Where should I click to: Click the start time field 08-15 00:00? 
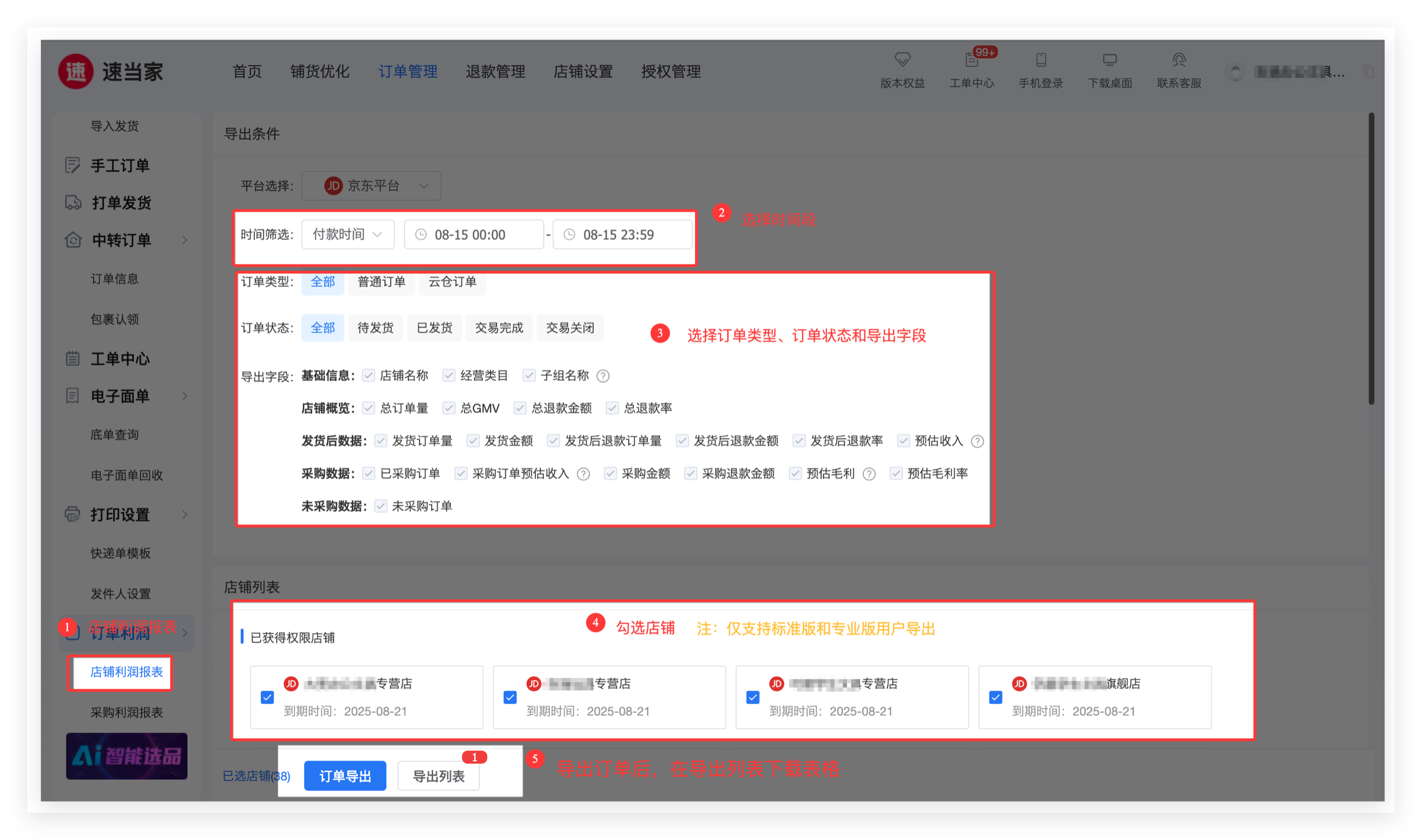point(473,235)
